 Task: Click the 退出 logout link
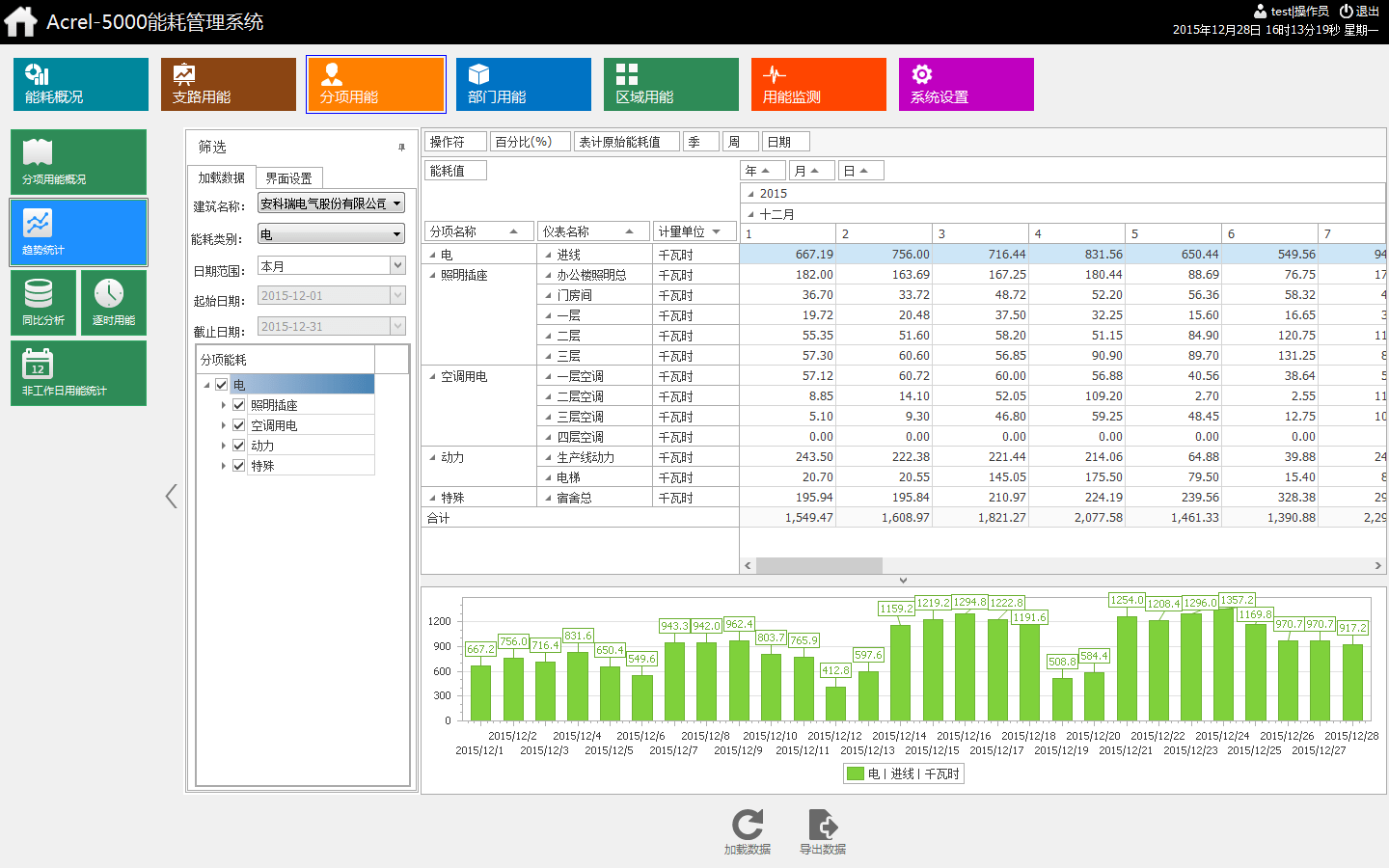(1360, 12)
